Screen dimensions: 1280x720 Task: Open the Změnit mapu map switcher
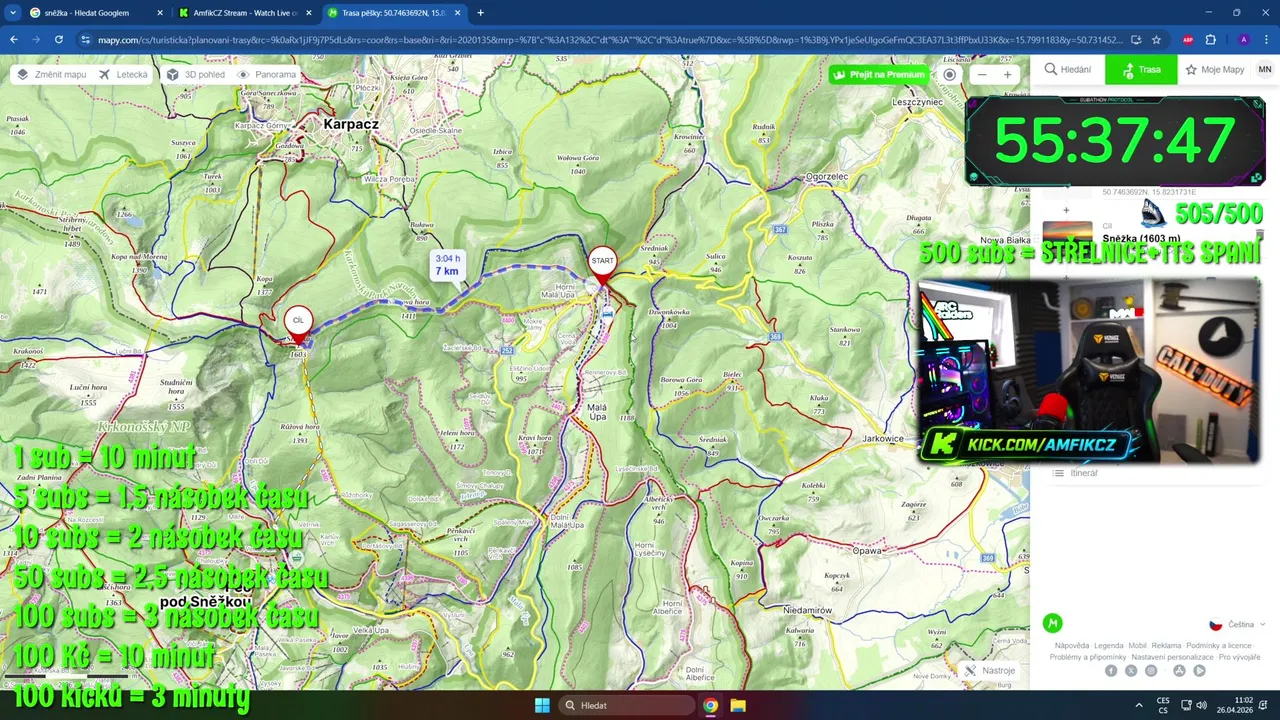(51, 74)
